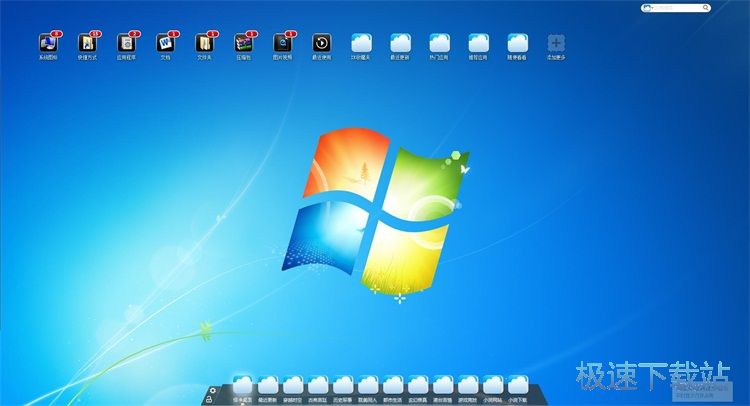Open the dock's 玄幻修真 cloud icon

418,386
